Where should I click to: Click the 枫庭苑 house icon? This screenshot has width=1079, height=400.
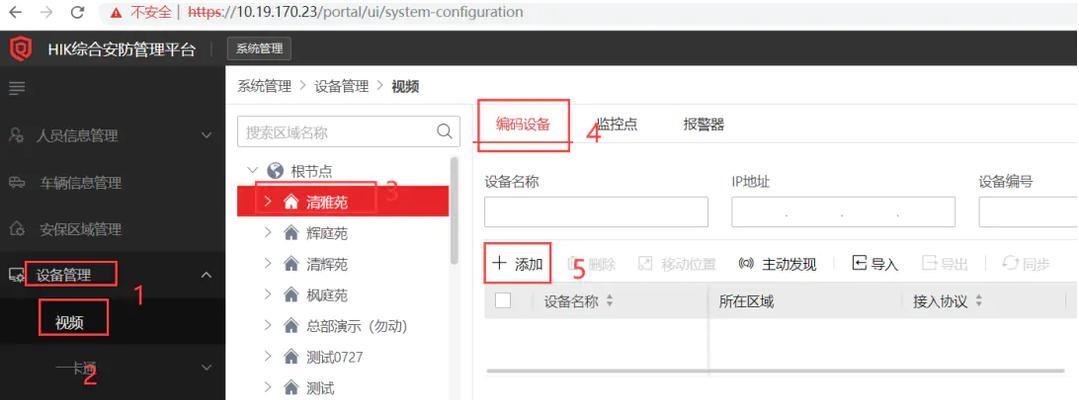291,295
